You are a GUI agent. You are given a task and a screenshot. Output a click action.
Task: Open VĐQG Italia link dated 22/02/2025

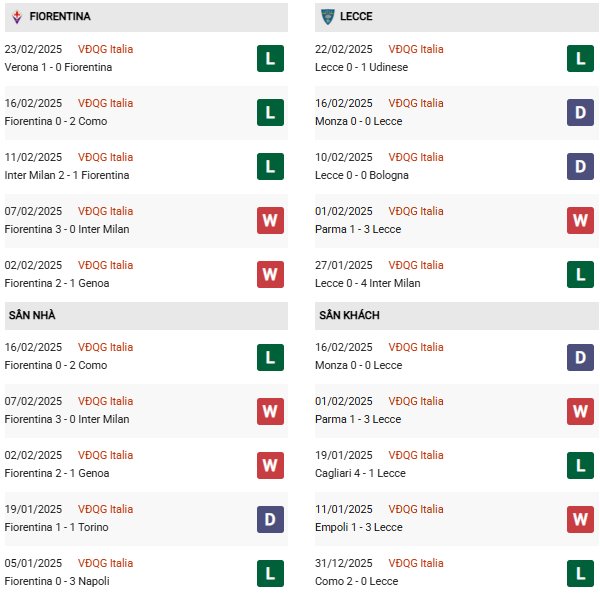click(416, 49)
